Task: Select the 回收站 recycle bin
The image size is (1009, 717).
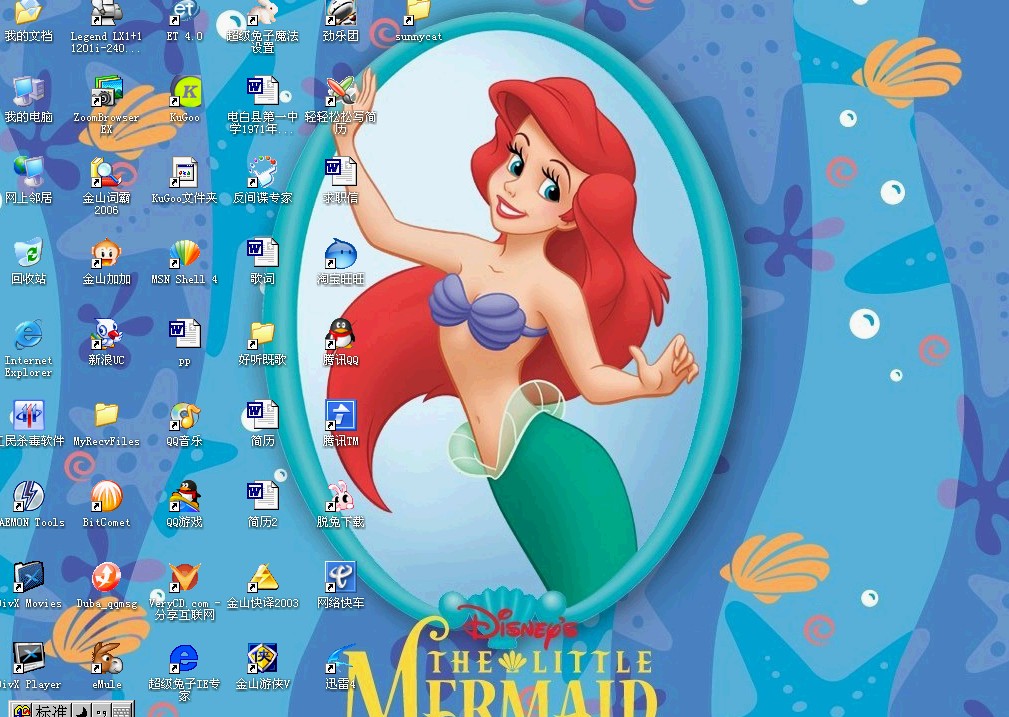Action: (28, 254)
